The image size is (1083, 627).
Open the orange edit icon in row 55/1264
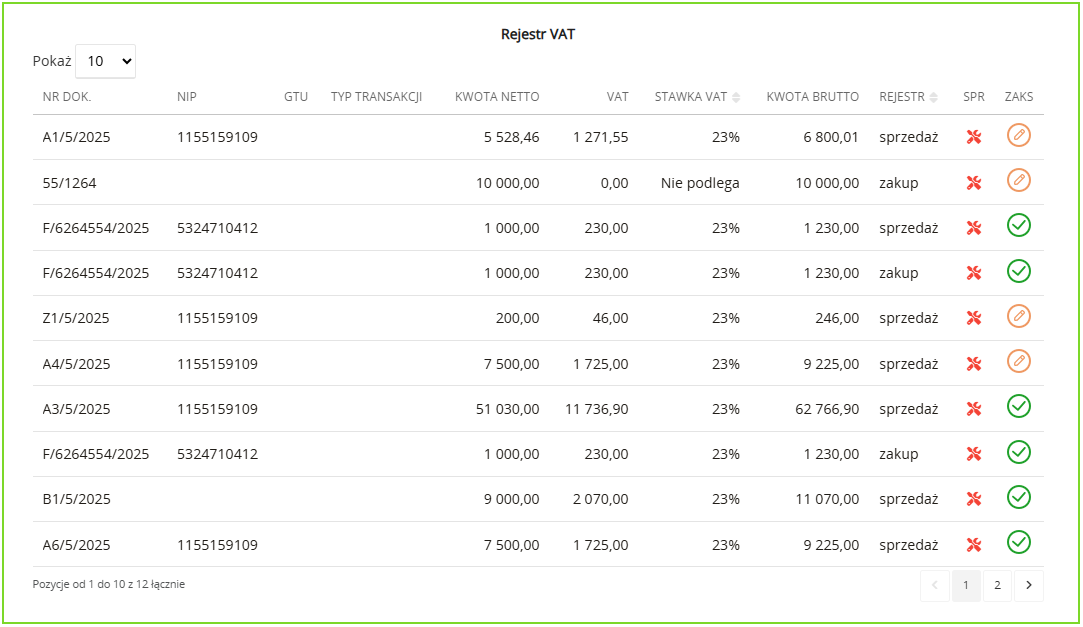[1019, 180]
